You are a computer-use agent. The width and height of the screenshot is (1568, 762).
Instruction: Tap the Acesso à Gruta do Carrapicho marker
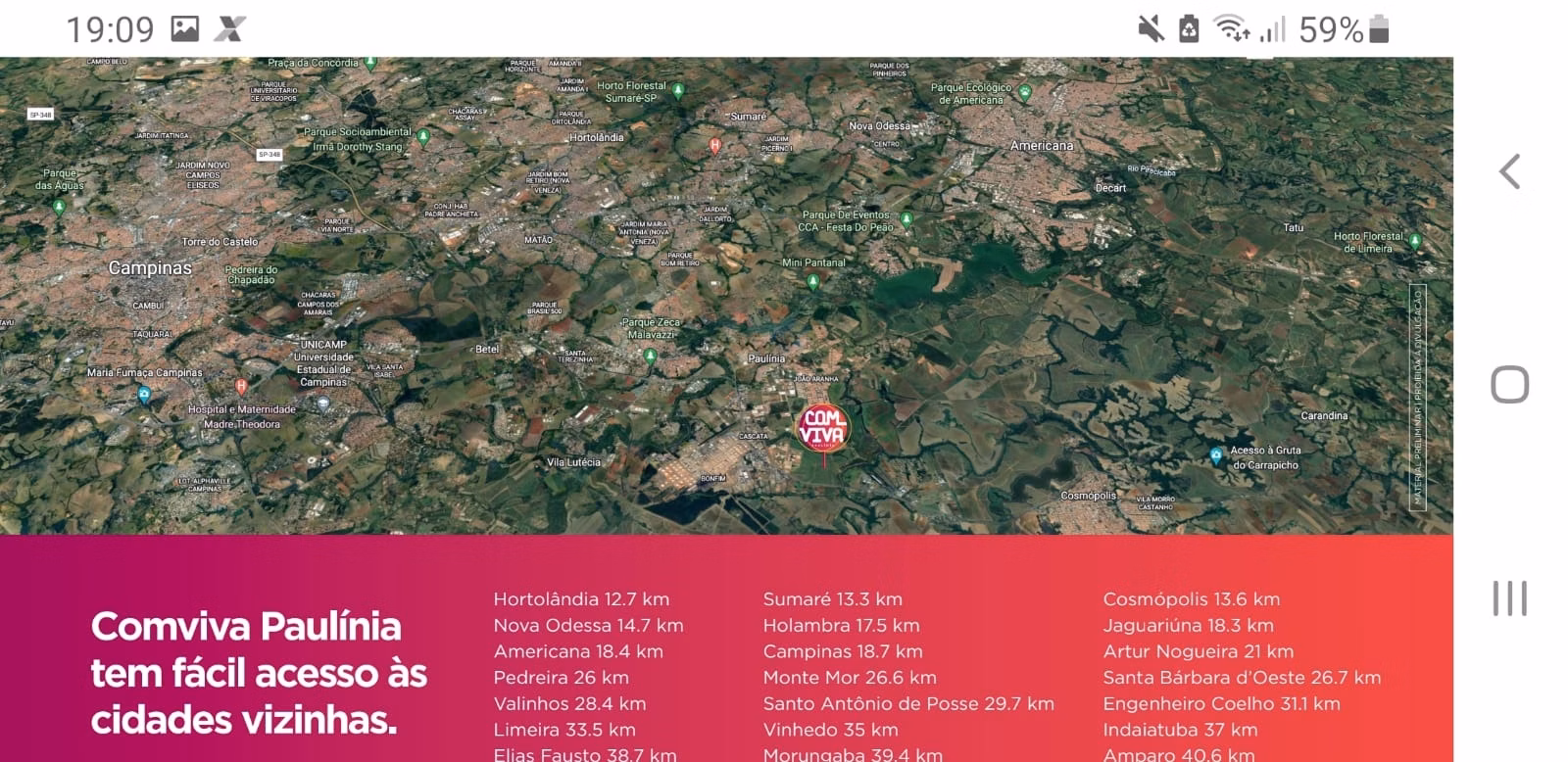(x=1216, y=454)
